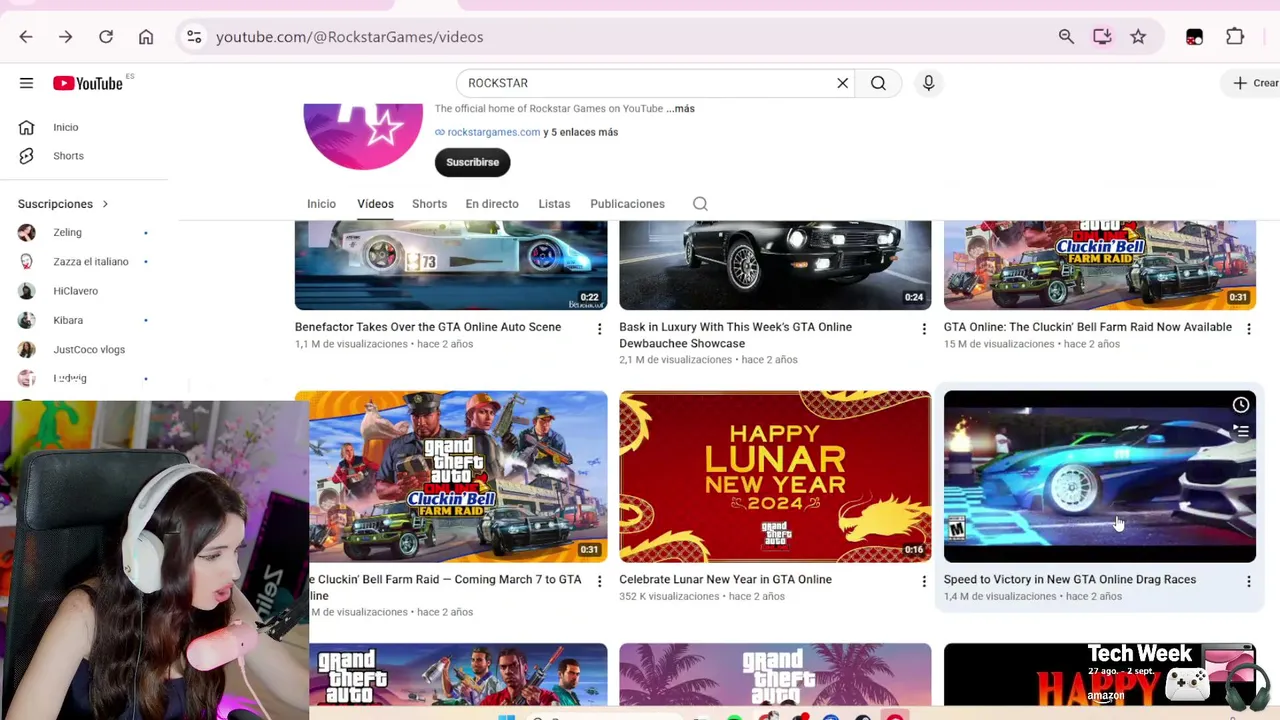The width and height of the screenshot is (1280, 720).
Task: Add Drag Races video to Watch Later
Action: tap(1240, 405)
